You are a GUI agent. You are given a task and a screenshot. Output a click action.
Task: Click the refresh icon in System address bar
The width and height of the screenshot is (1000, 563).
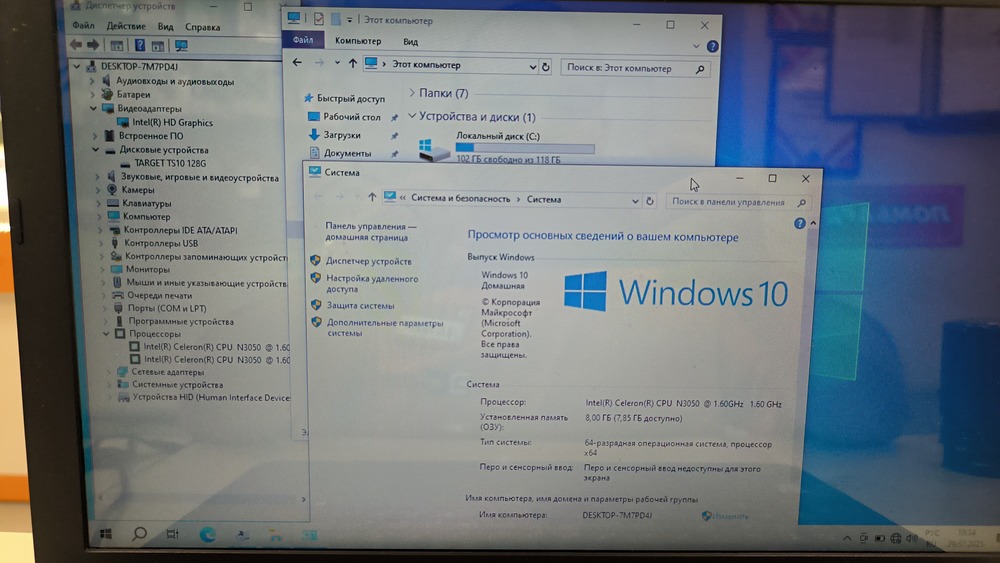[x=649, y=201]
